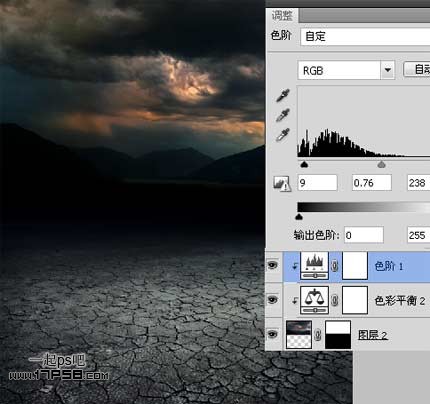Open the 自定 levels preset dropdown
The height and width of the screenshot is (404, 430).
(x=365, y=36)
